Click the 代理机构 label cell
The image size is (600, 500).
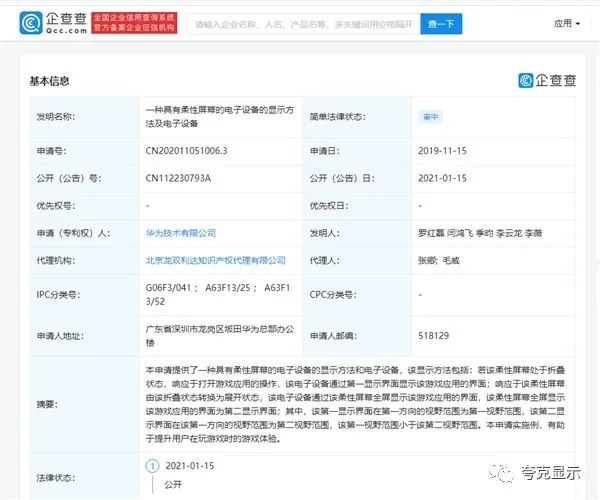pyautogui.click(x=84, y=261)
